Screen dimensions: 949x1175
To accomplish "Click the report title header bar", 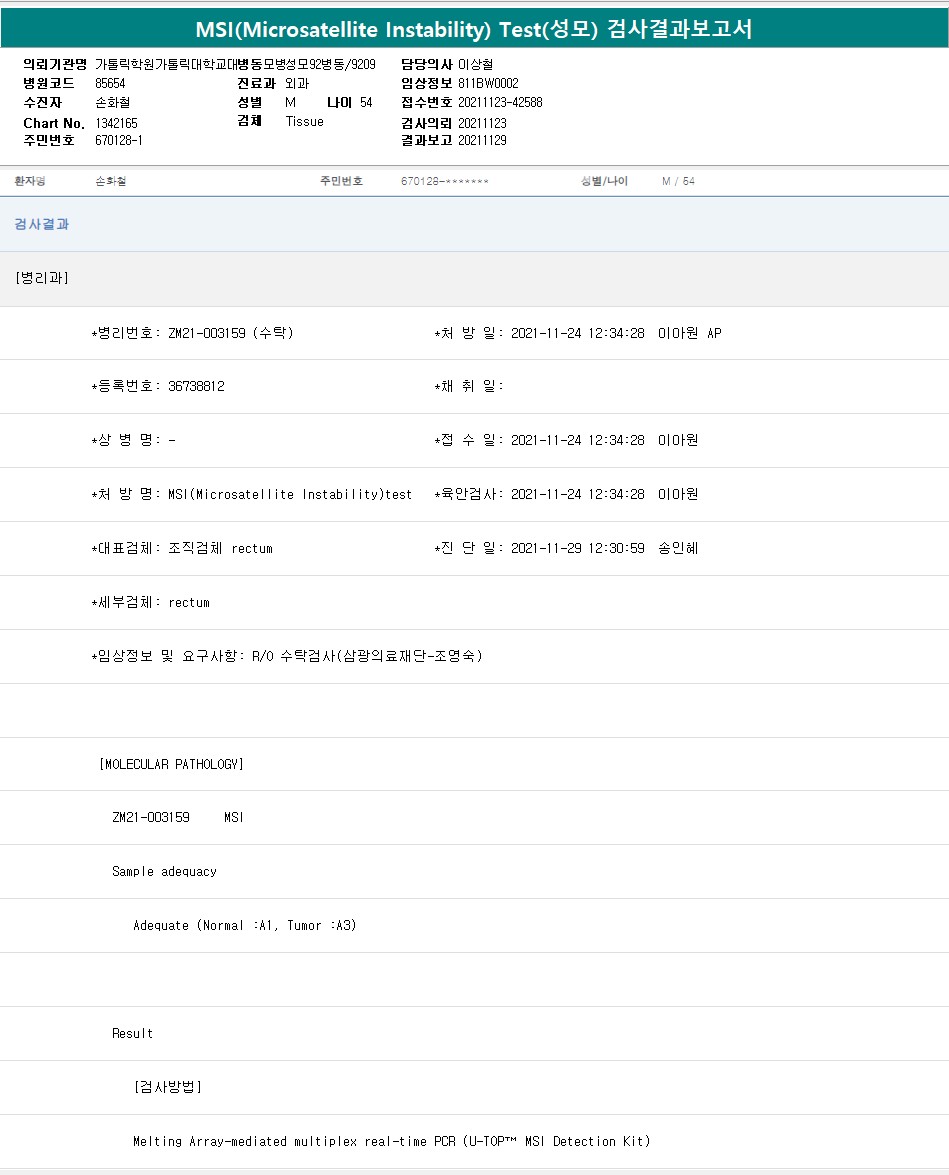I will [474, 30].
